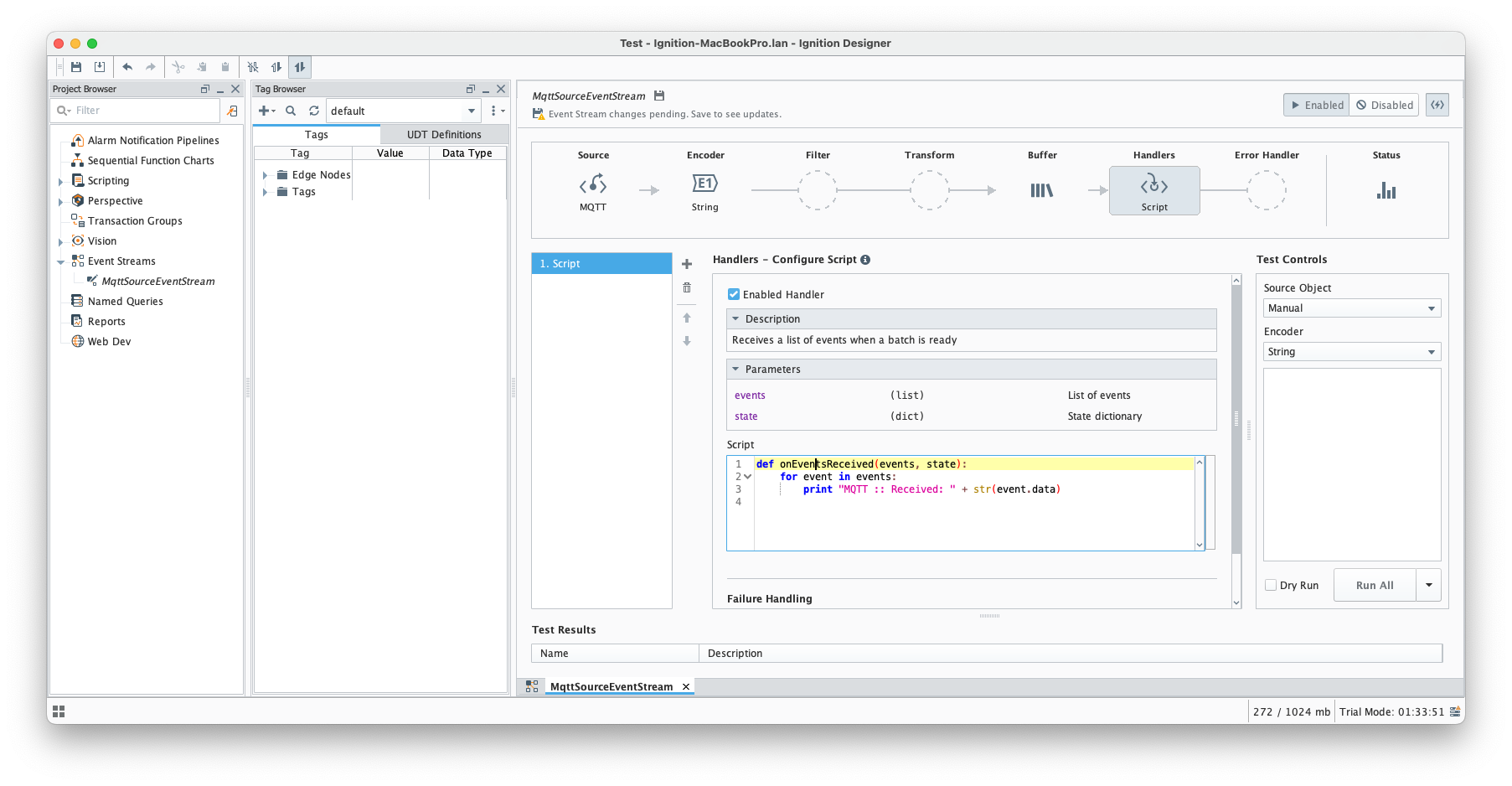Screen dimensions: 1512x786
Task: Open the Tag Browser three-dot options menu
Action: point(497,111)
